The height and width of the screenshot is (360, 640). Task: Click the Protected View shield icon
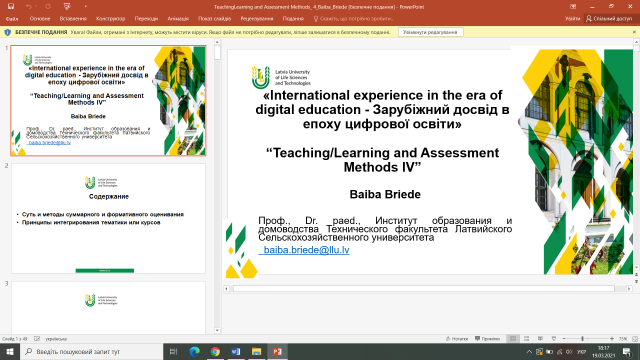pos(7,32)
